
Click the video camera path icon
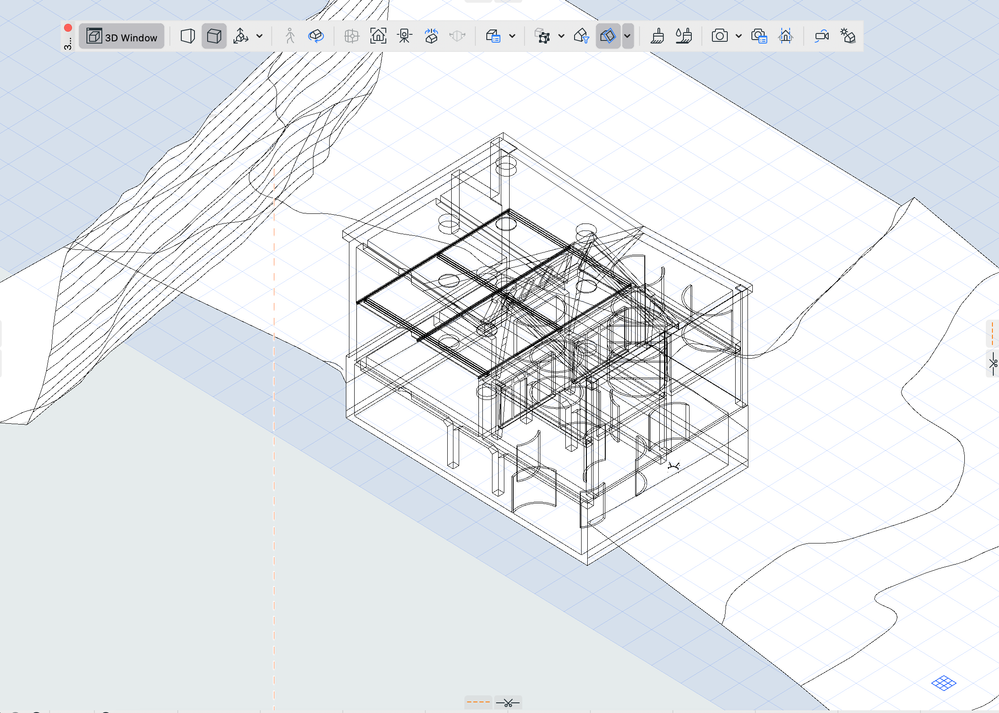click(821, 36)
